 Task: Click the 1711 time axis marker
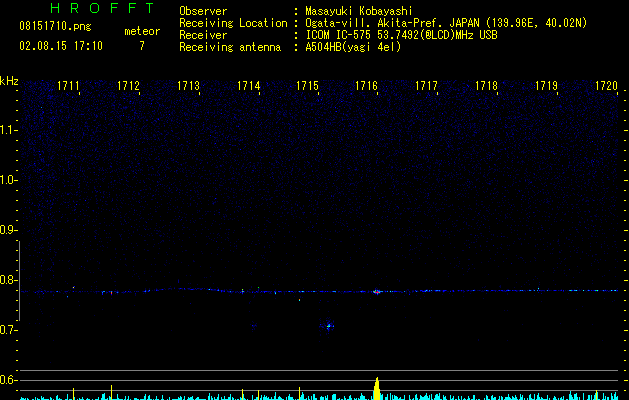click(x=68, y=86)
